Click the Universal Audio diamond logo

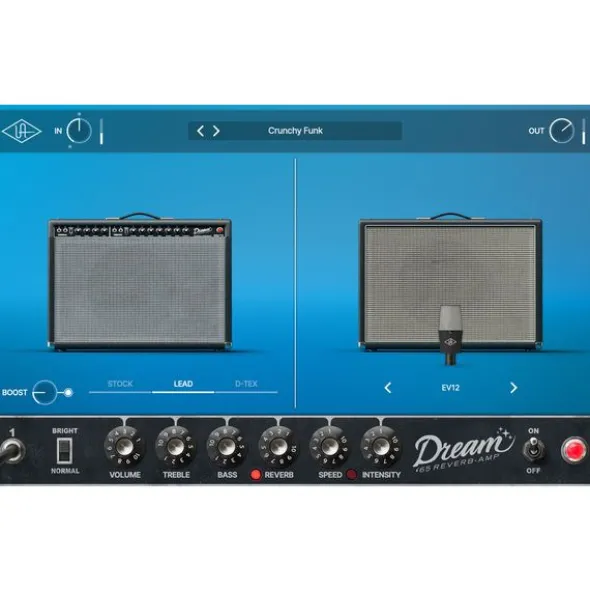click(x=21, y=131)
